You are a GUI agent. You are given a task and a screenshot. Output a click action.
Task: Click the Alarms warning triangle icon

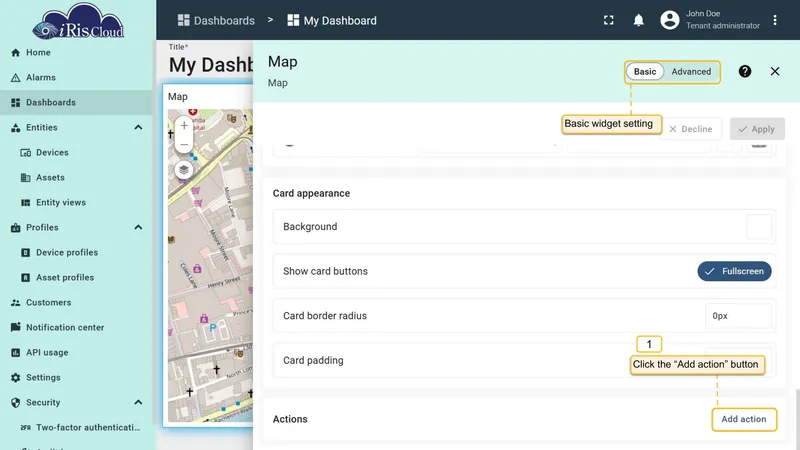[15, 78]
